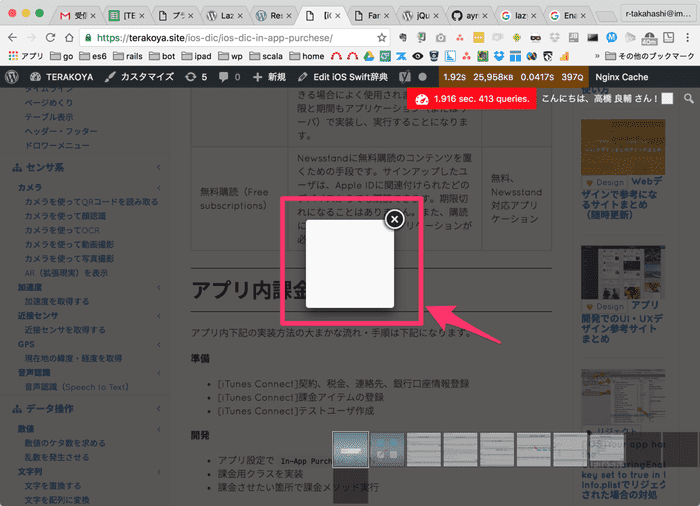Open カメラを使ってQRコードを読み取る link
The width and height of the screenshot is (700, 506).
[91, 202]
